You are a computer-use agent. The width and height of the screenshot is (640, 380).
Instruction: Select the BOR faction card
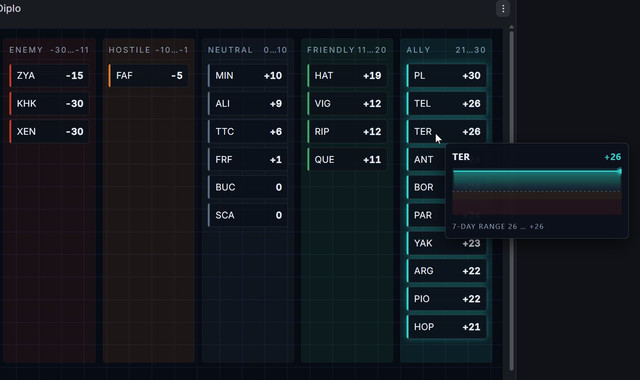pyautogui.click(x=426, y=187)
